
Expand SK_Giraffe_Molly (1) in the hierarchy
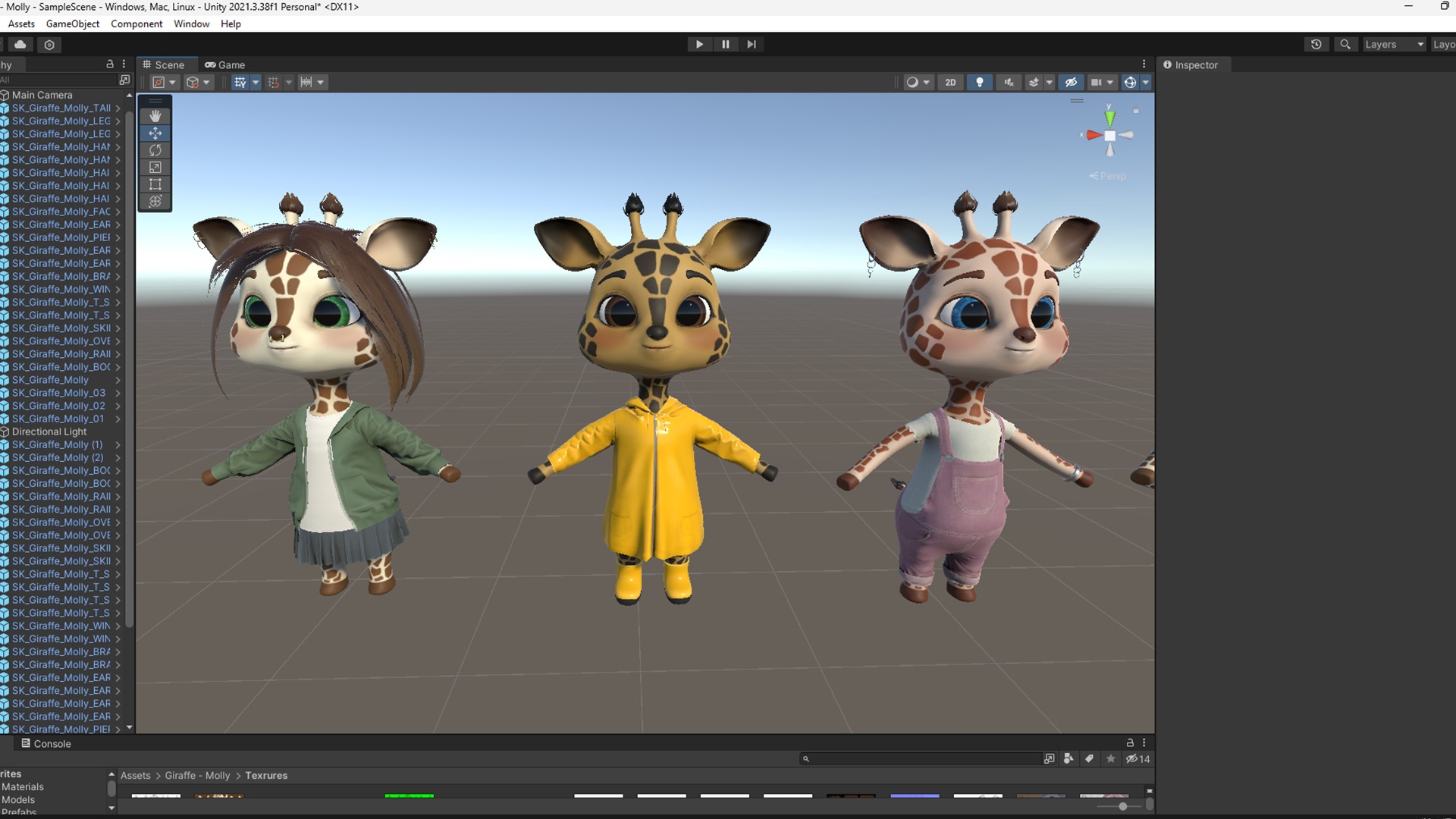click(x=118, y=444)
